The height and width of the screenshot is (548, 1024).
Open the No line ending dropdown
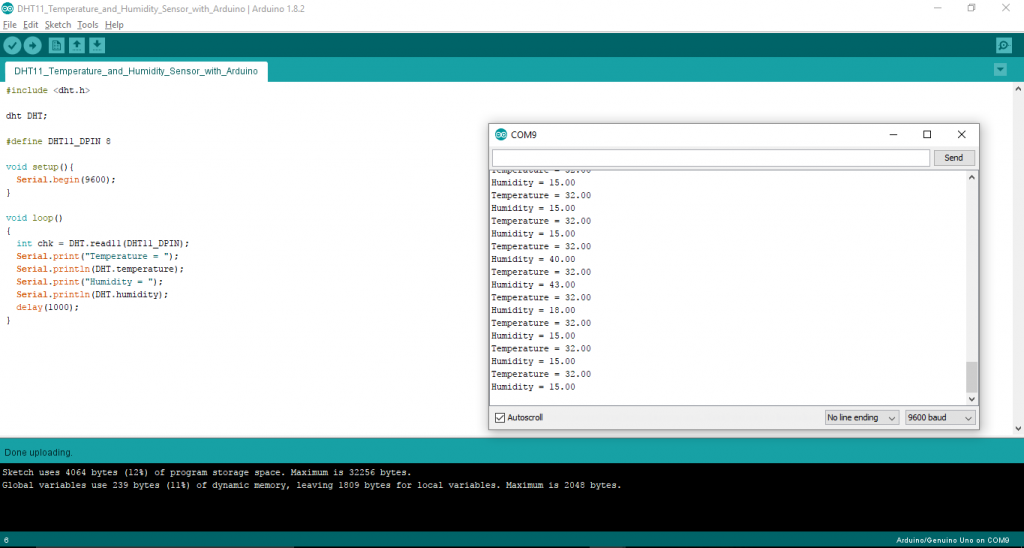[x=862, y=418]
